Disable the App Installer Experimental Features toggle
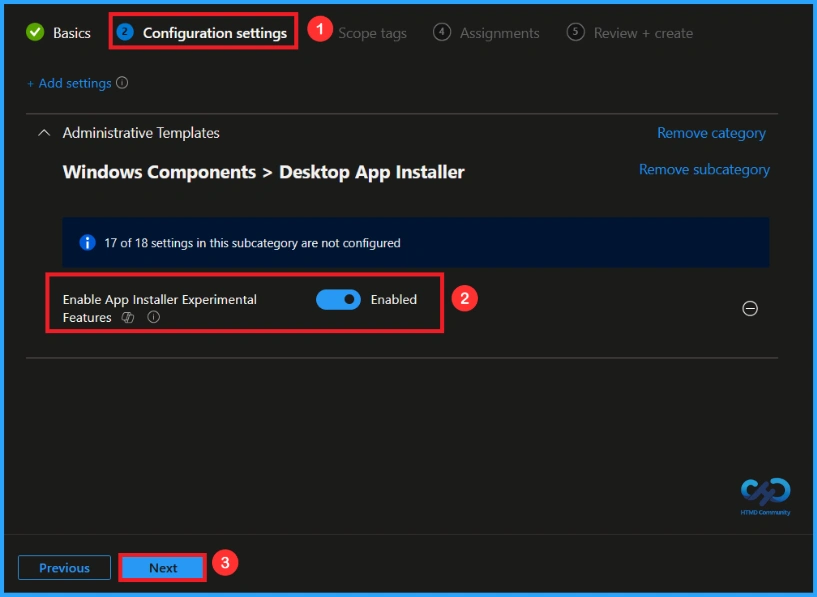Screen dimensions: 817x597 [x=339, y=299]
